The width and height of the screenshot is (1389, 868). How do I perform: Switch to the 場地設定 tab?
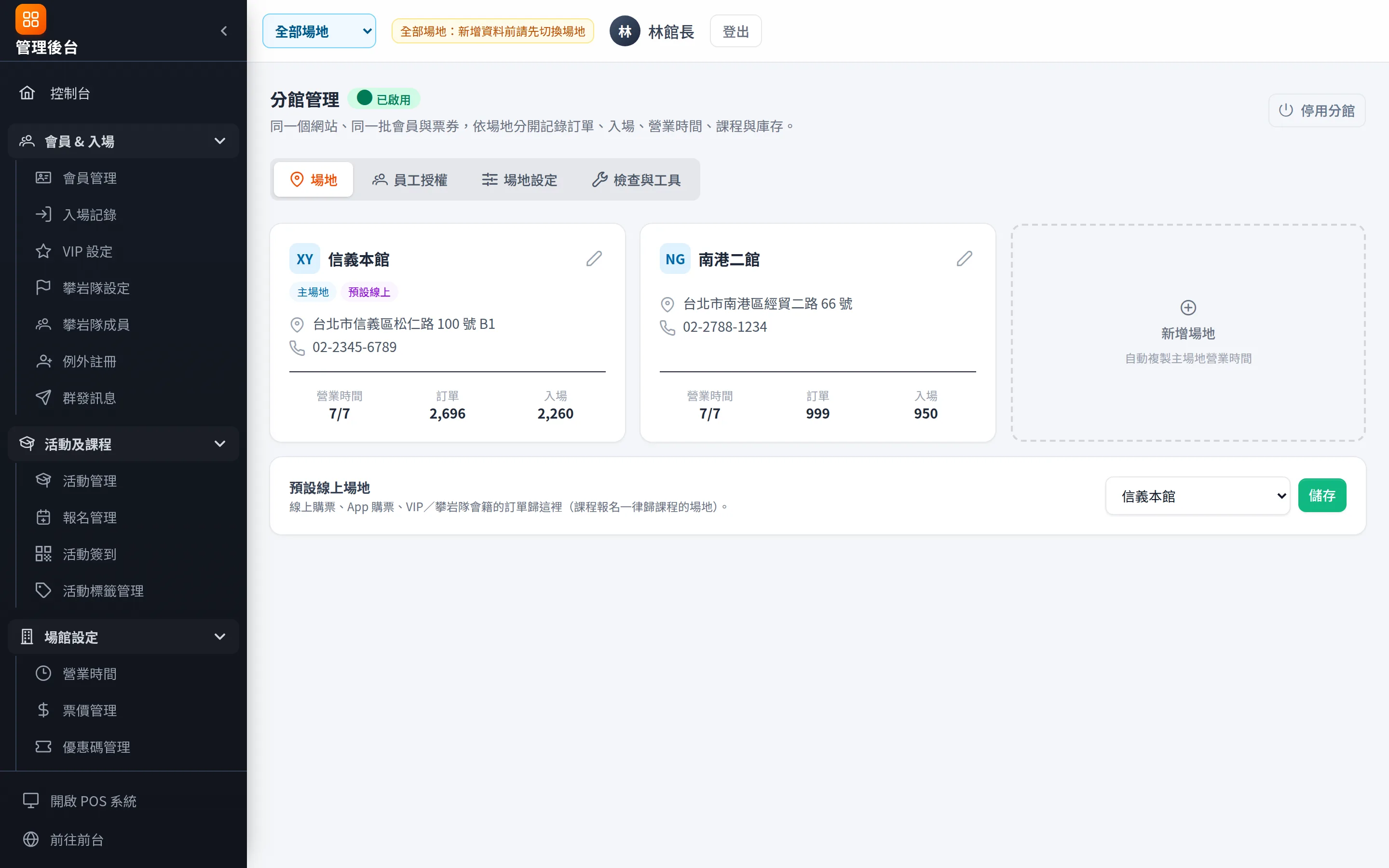[x=519, y=180]
